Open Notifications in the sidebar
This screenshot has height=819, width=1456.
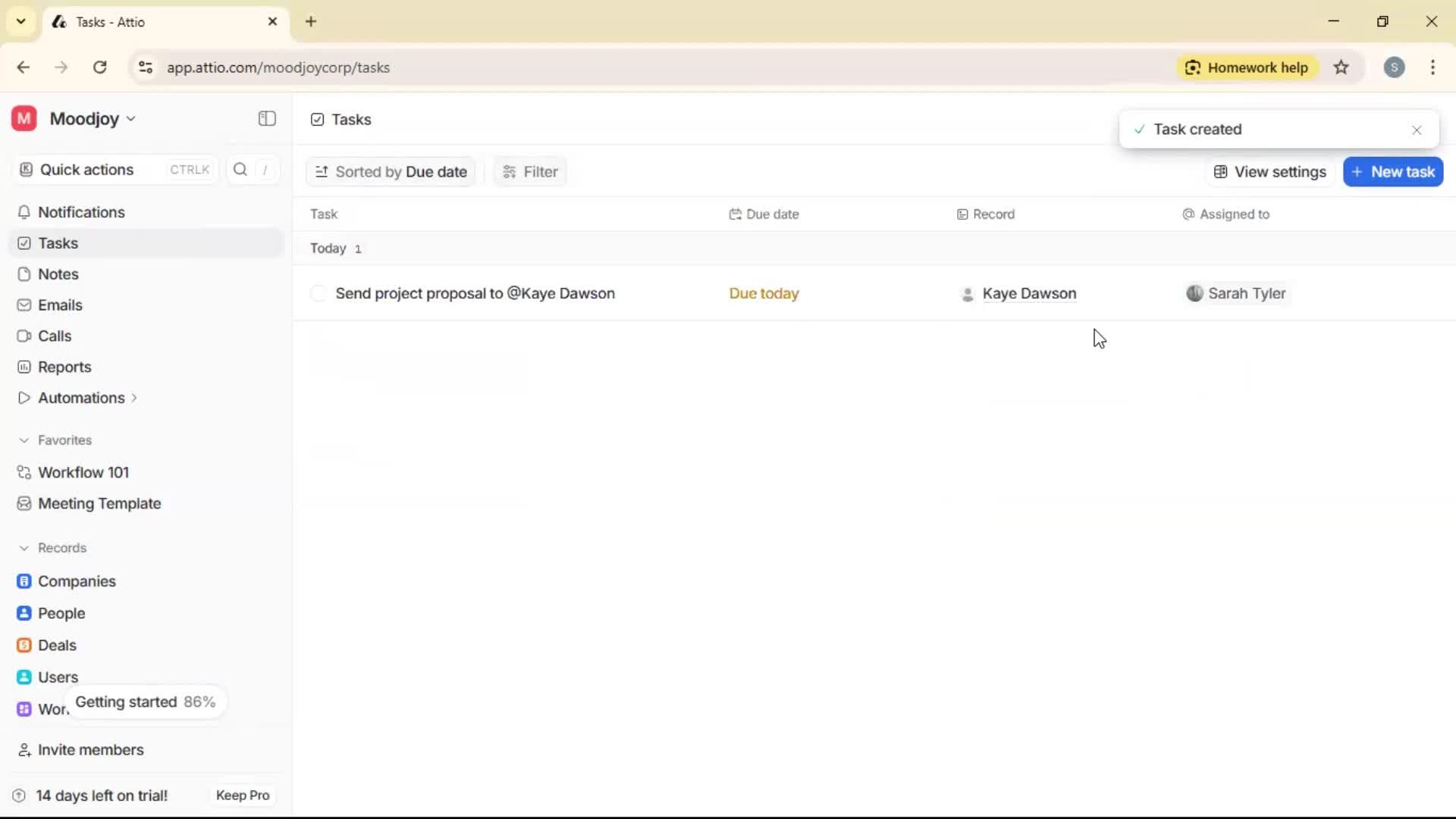80,212
